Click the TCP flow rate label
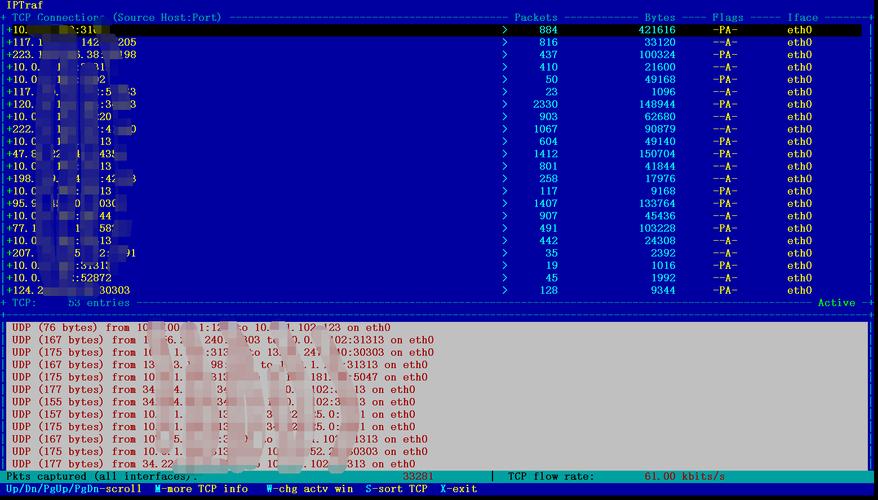The image size is (878, 500). [x=551, y=476]
